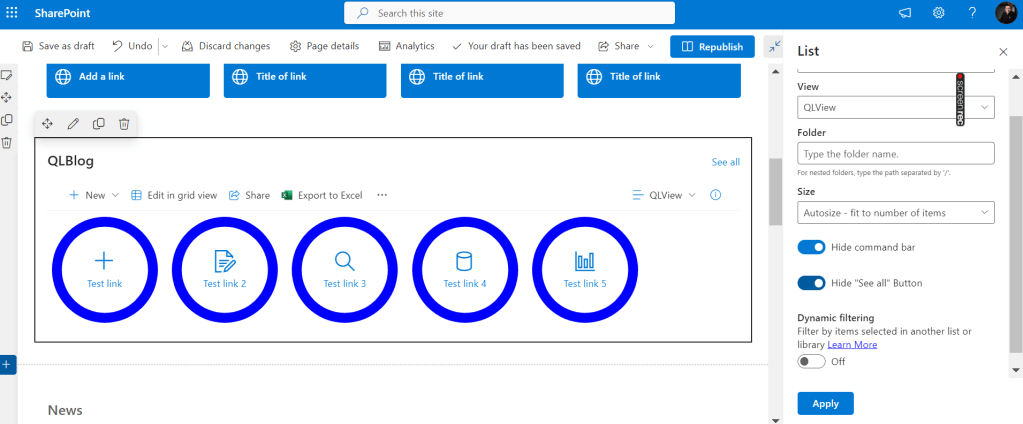Toggle Hide command bar switch
The width and height of the screenshot is (1023, 424).
tap(811, 247)
